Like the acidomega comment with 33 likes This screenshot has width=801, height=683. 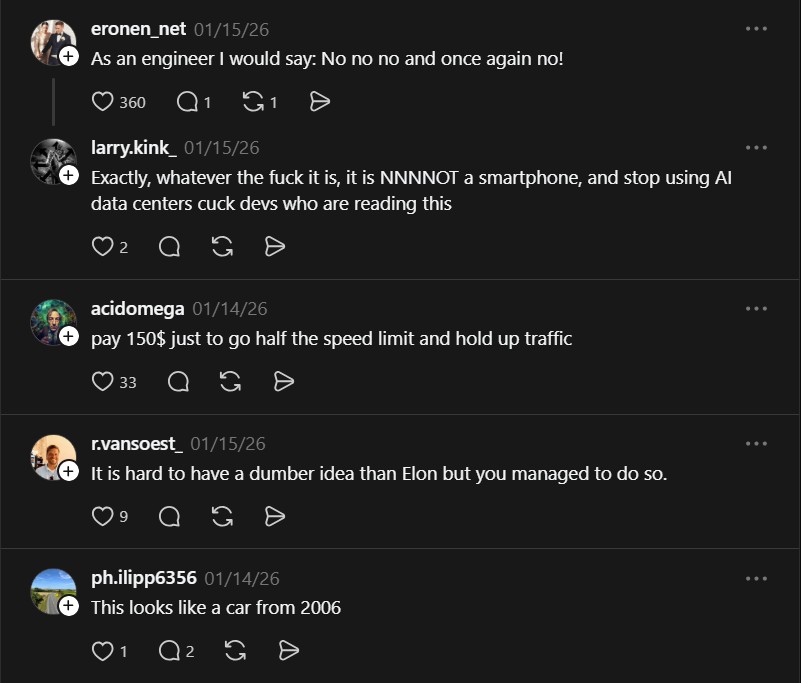103,382
